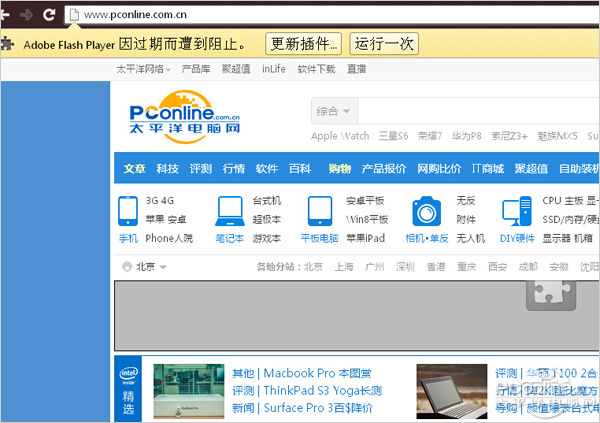Click the 运行一次 button
The image size is (600, 423).
[x=384, y=44]
